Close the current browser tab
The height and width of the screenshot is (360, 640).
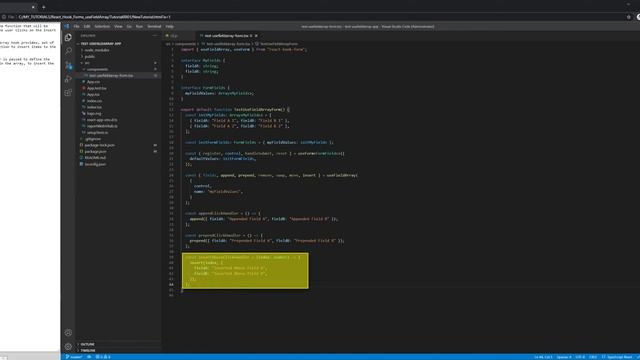[x=33, y=7]
